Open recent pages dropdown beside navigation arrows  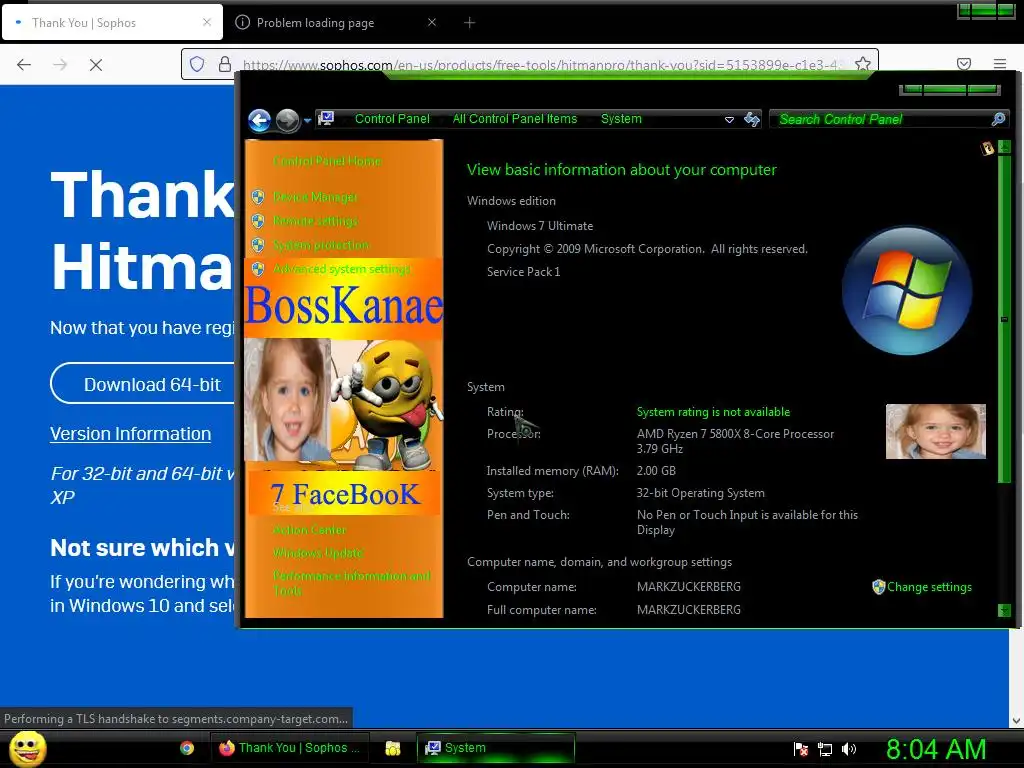(x=307, y=121)
